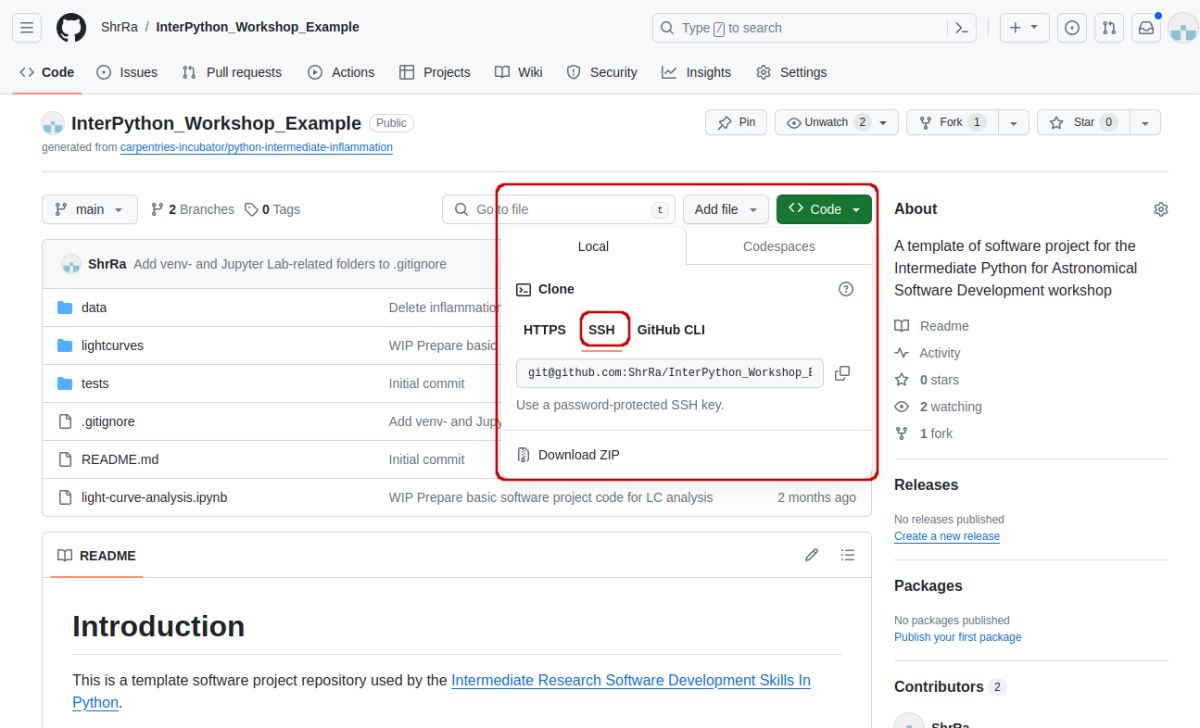Choose HTTPS clone method
The image size is (1200, 728).
(x=545, y=329)
